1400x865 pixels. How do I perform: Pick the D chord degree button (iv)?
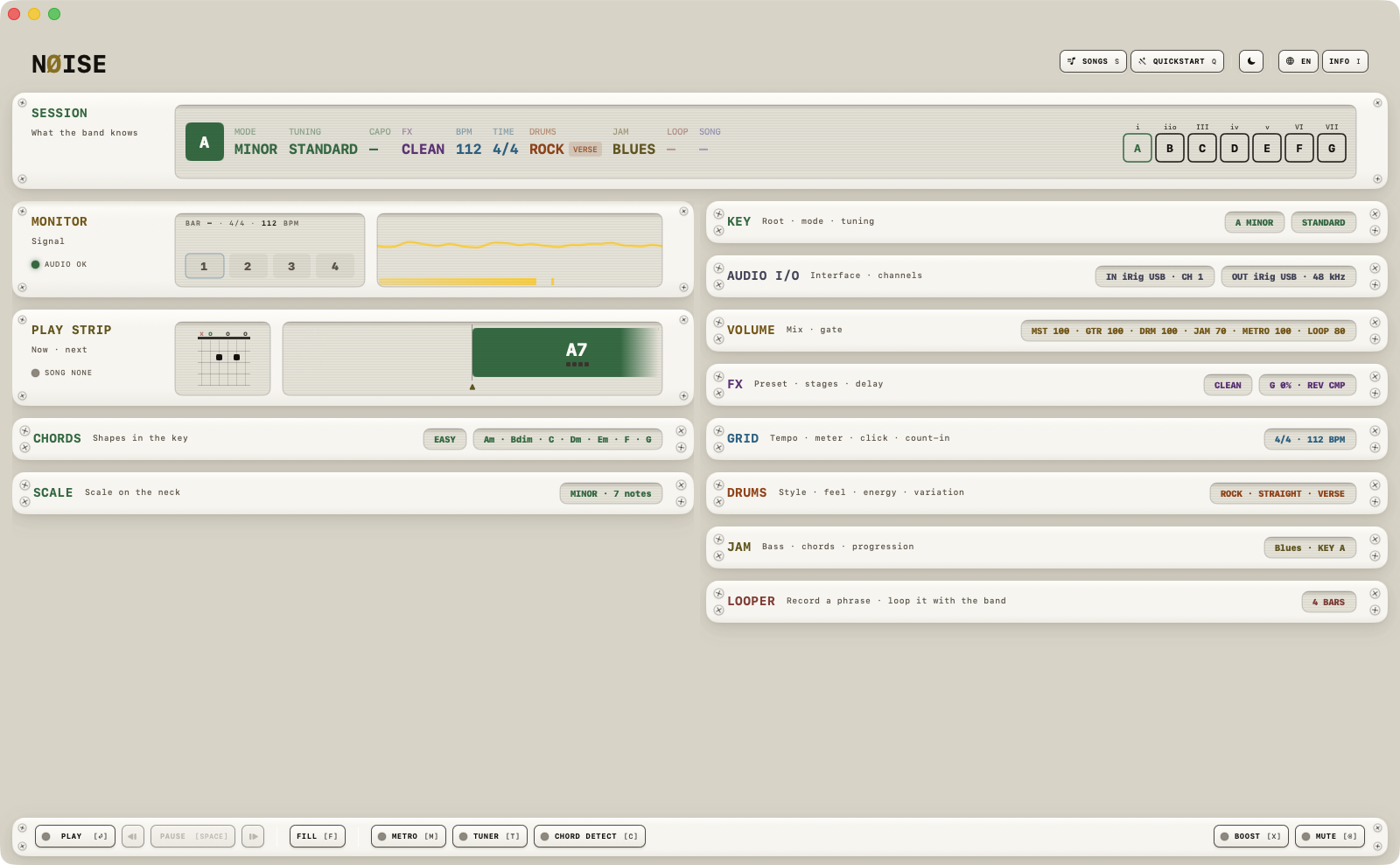[1235, 148]
